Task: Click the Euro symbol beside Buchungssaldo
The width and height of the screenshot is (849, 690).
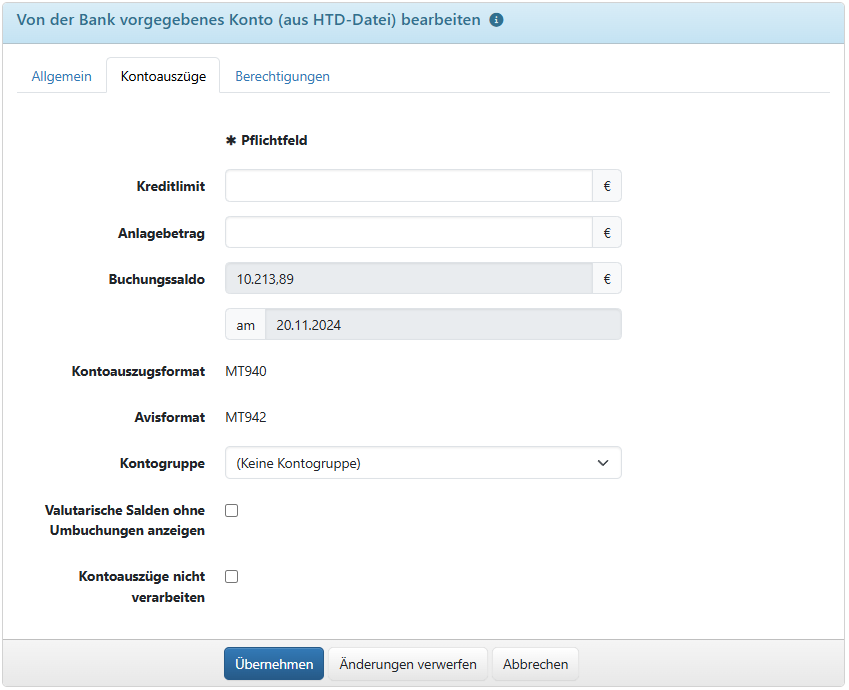Action: tap(607, 279)
